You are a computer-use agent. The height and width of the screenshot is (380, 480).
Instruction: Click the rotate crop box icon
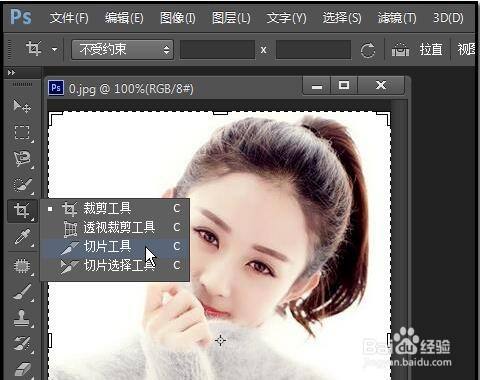point(368,50)
